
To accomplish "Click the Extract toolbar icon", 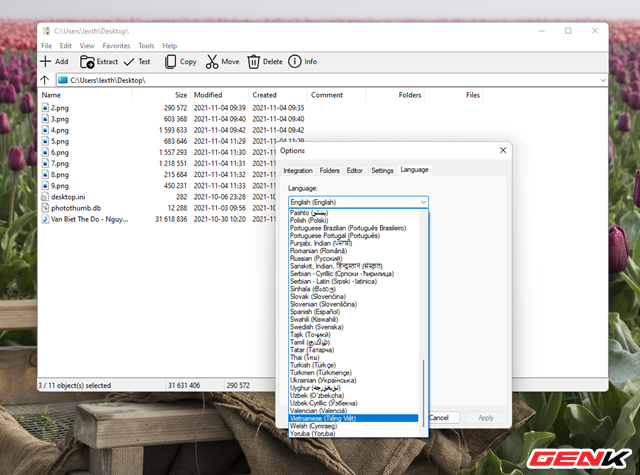I will [87, 62].
